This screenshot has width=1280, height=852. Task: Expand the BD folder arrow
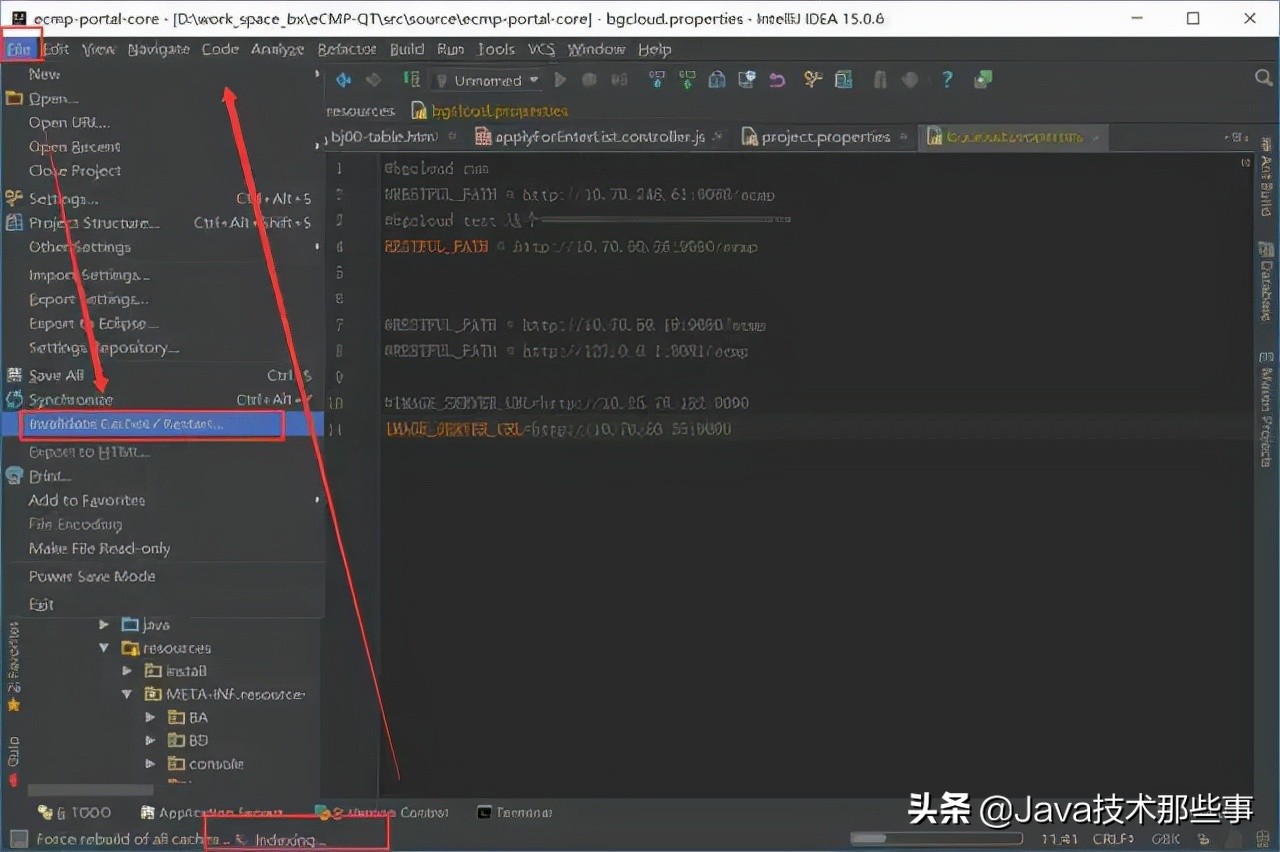150,740
